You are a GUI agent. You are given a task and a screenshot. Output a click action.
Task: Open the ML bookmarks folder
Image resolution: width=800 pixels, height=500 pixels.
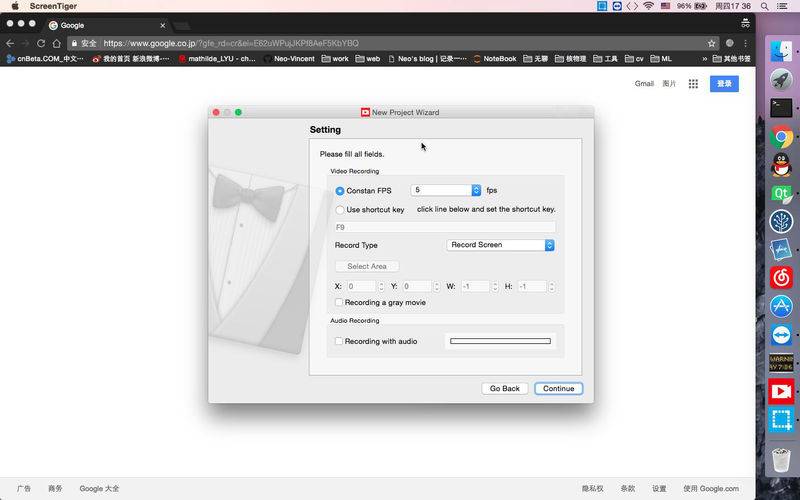pyautogui.click(x=661, y=59)
